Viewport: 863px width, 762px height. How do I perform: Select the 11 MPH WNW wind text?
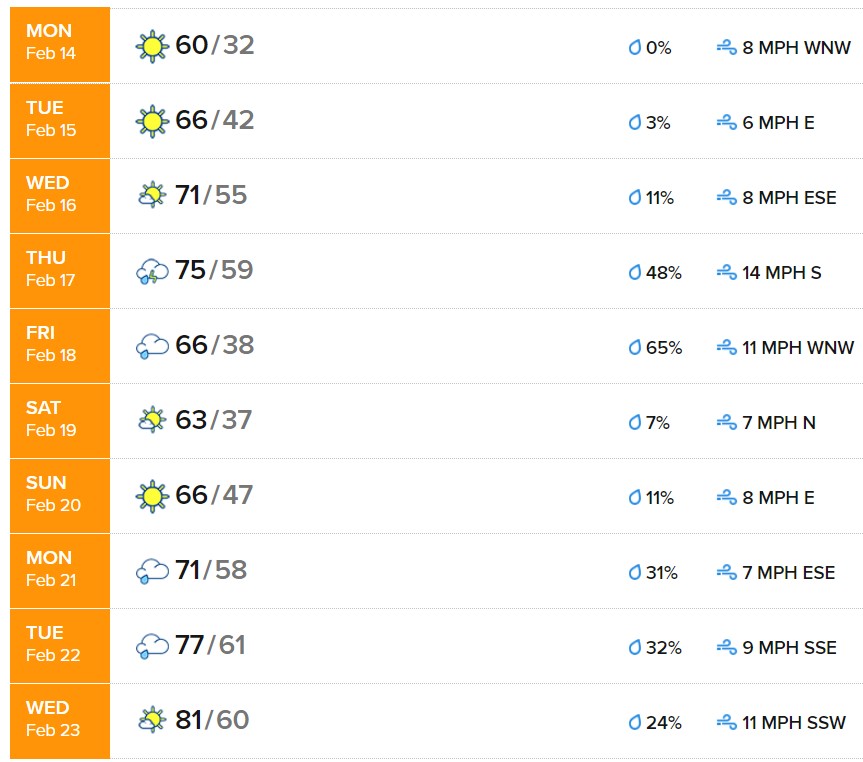(798, 347)
